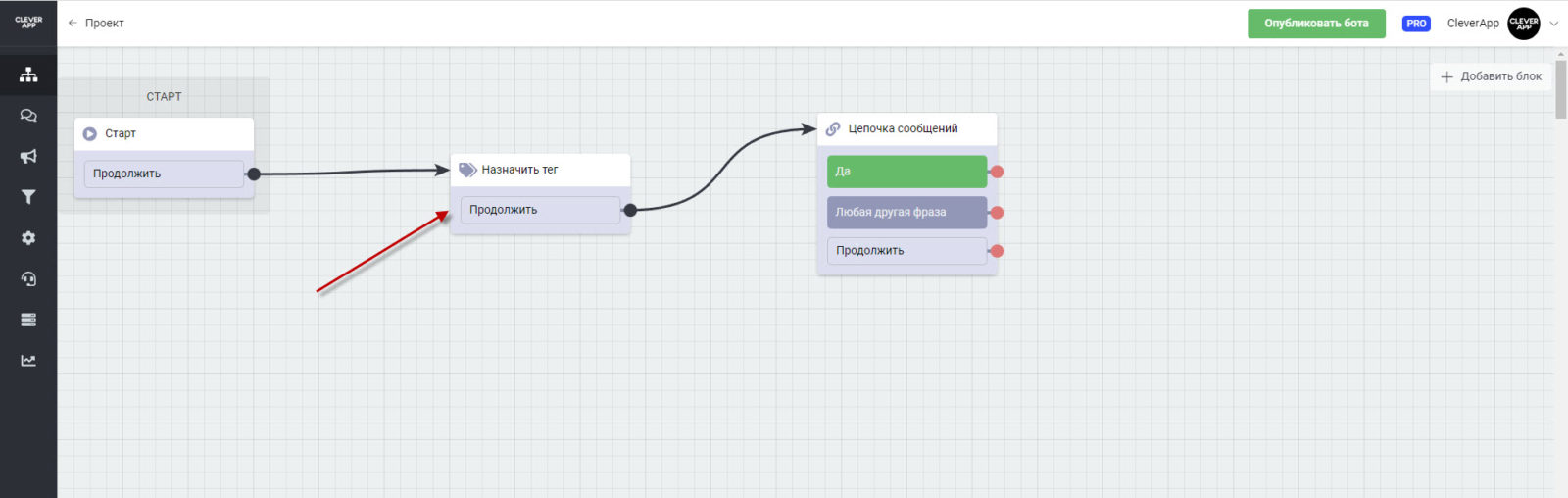
Task: Open the settings gear icon
Action: point(28,238)
